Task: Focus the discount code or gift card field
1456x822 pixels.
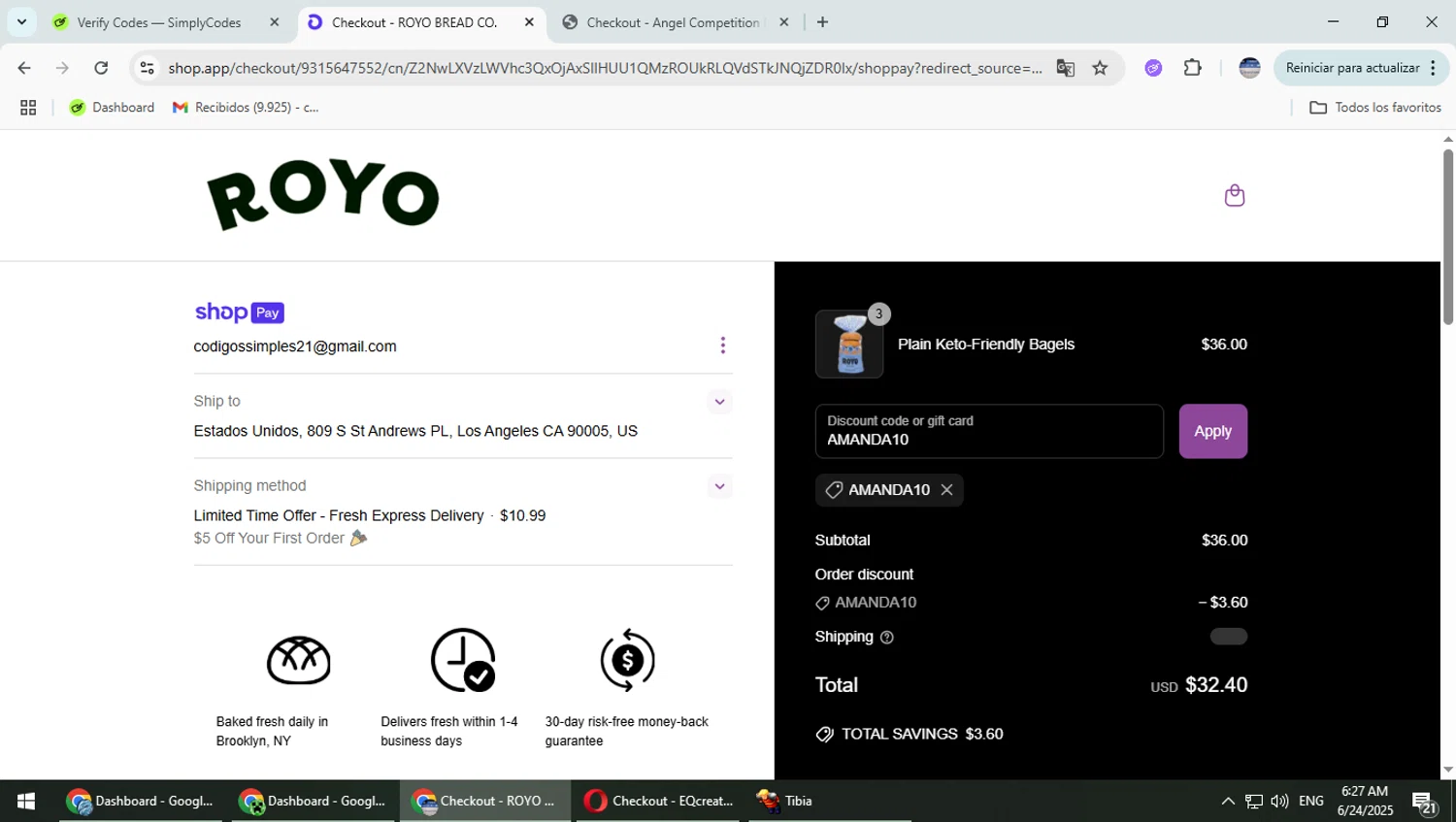Action: 989,431
